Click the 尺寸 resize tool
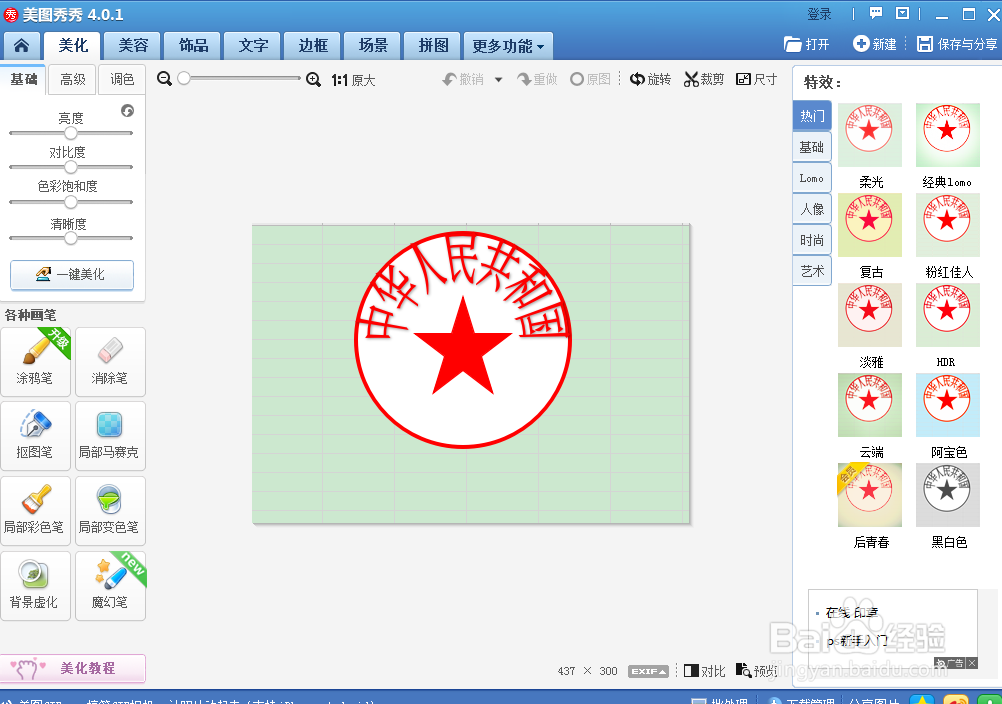Image resolution: width=1002 pixels, height=704 pixels. 757,79
